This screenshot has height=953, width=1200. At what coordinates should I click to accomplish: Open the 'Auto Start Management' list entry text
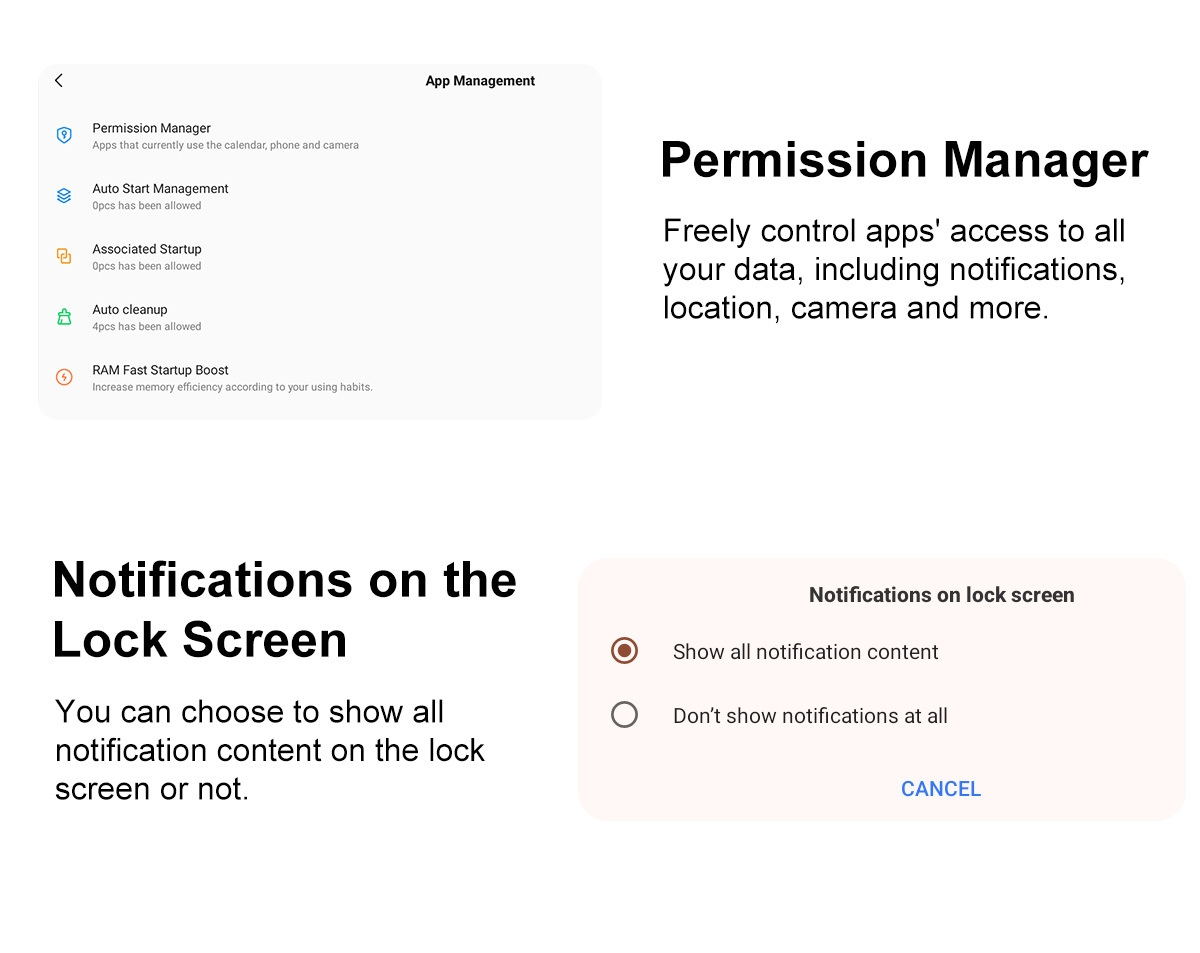(160, 189)
